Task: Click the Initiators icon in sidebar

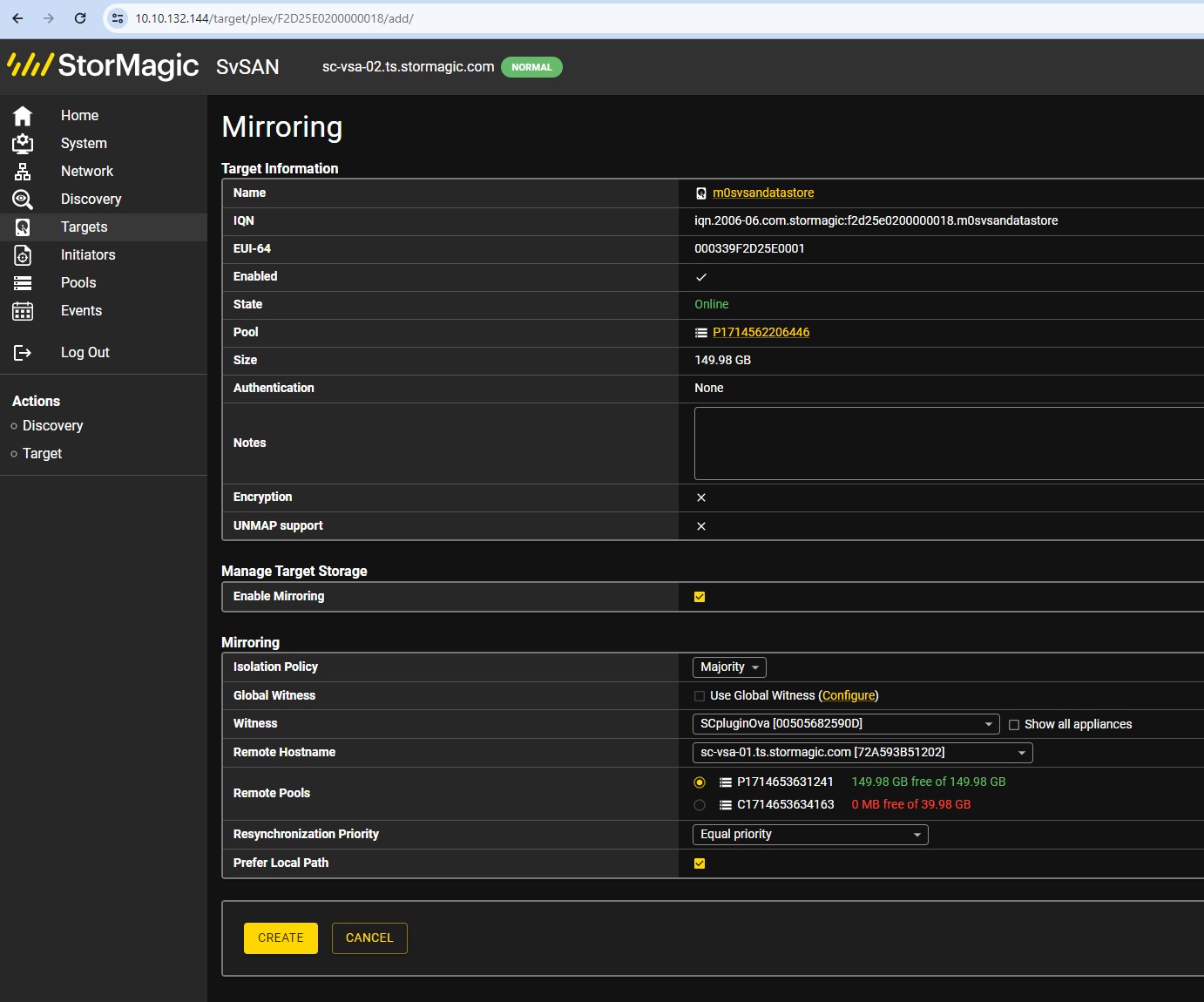Action: point(23,255)
